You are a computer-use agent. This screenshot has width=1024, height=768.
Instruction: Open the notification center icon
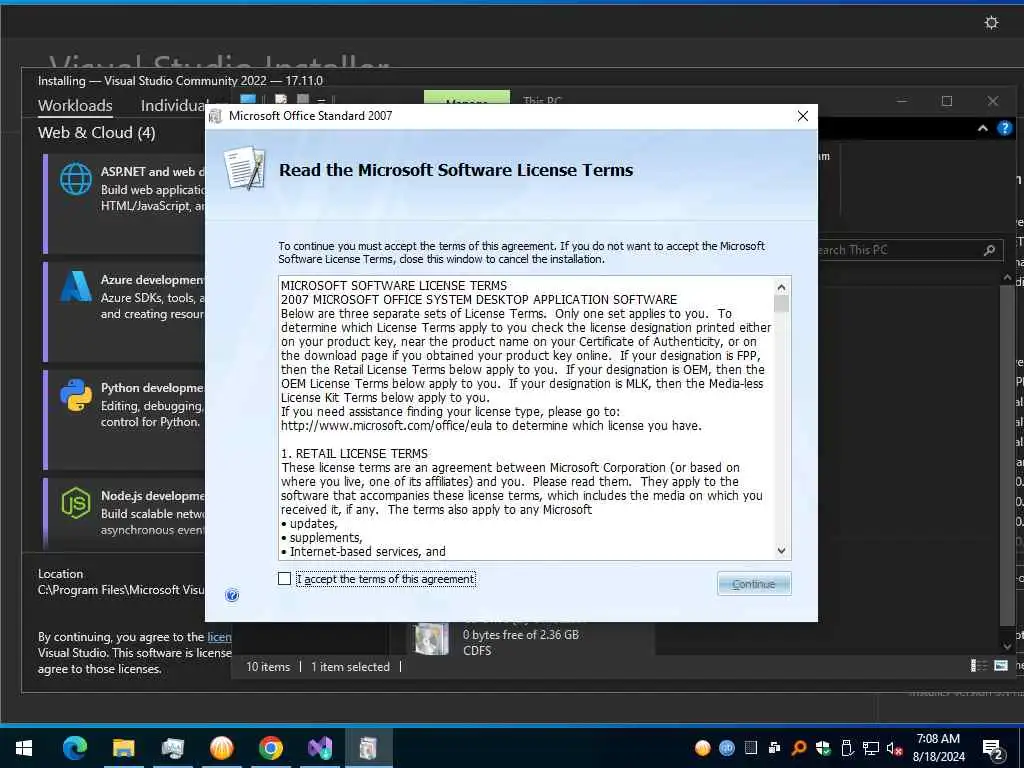(993, 749)
